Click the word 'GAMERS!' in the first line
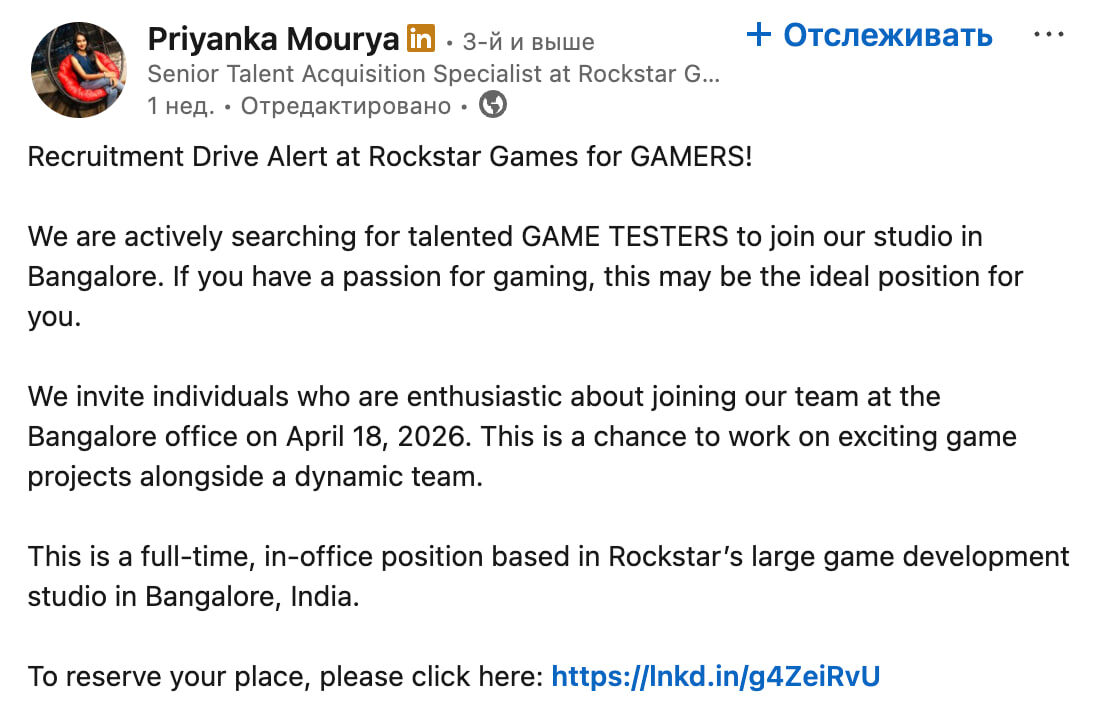1100x722 pixels. pos(691,156)
